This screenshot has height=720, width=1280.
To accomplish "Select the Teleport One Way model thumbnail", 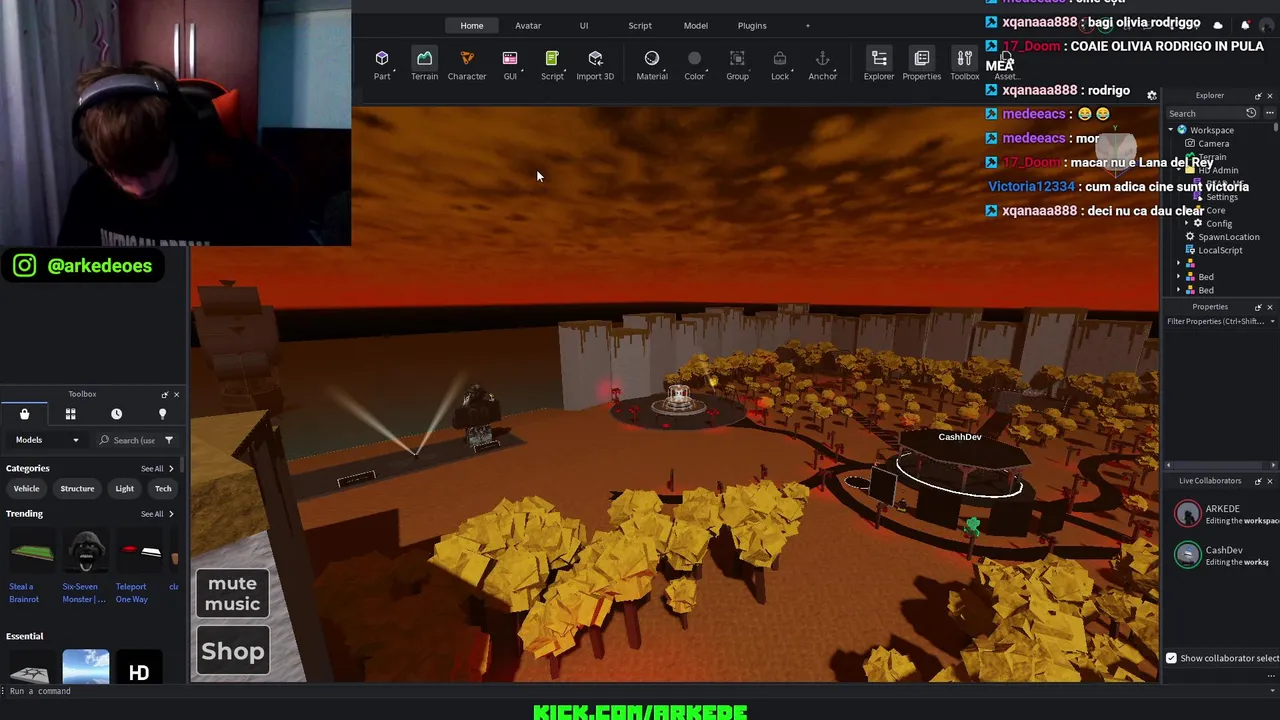I will pos(139,553).
